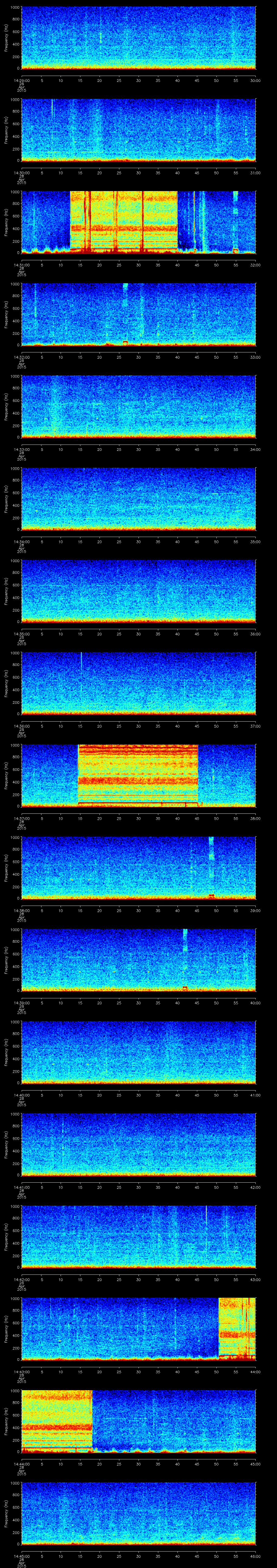This screenshot has width=277, height=1568.
Task: Click the 14:38:00 time label
Action: [x=21, y=910]
